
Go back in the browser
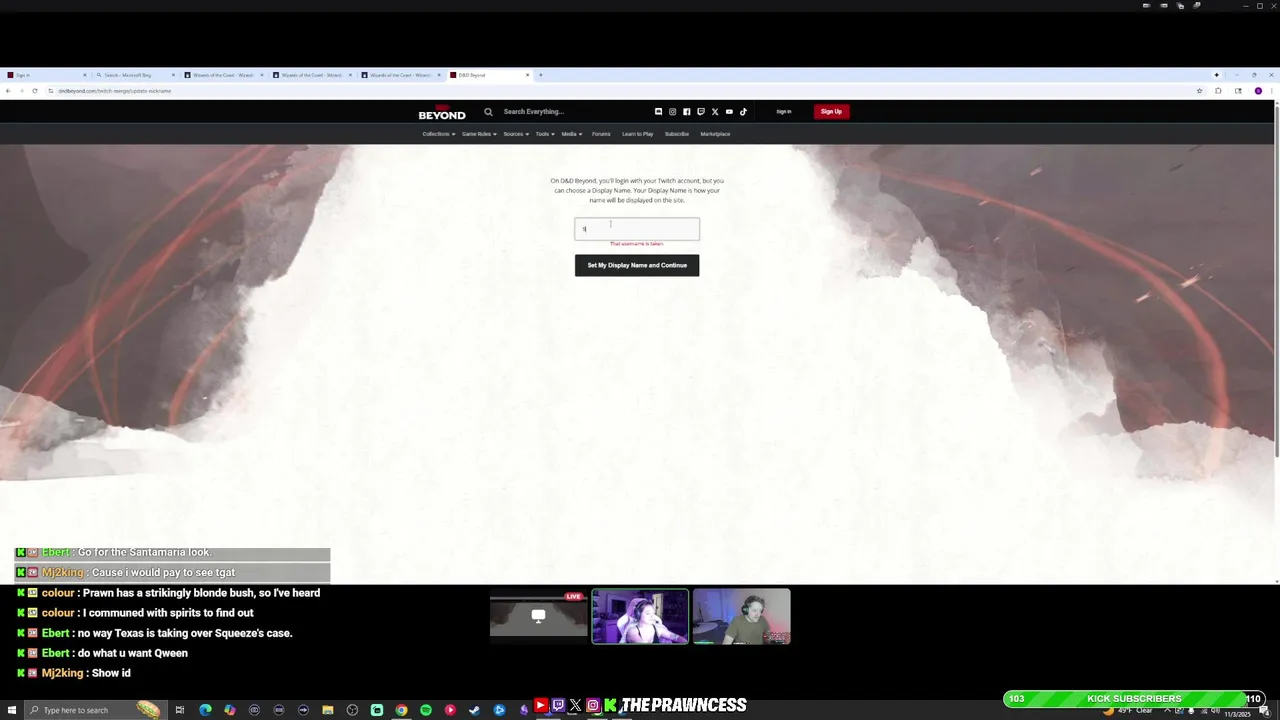click(8, 91)
